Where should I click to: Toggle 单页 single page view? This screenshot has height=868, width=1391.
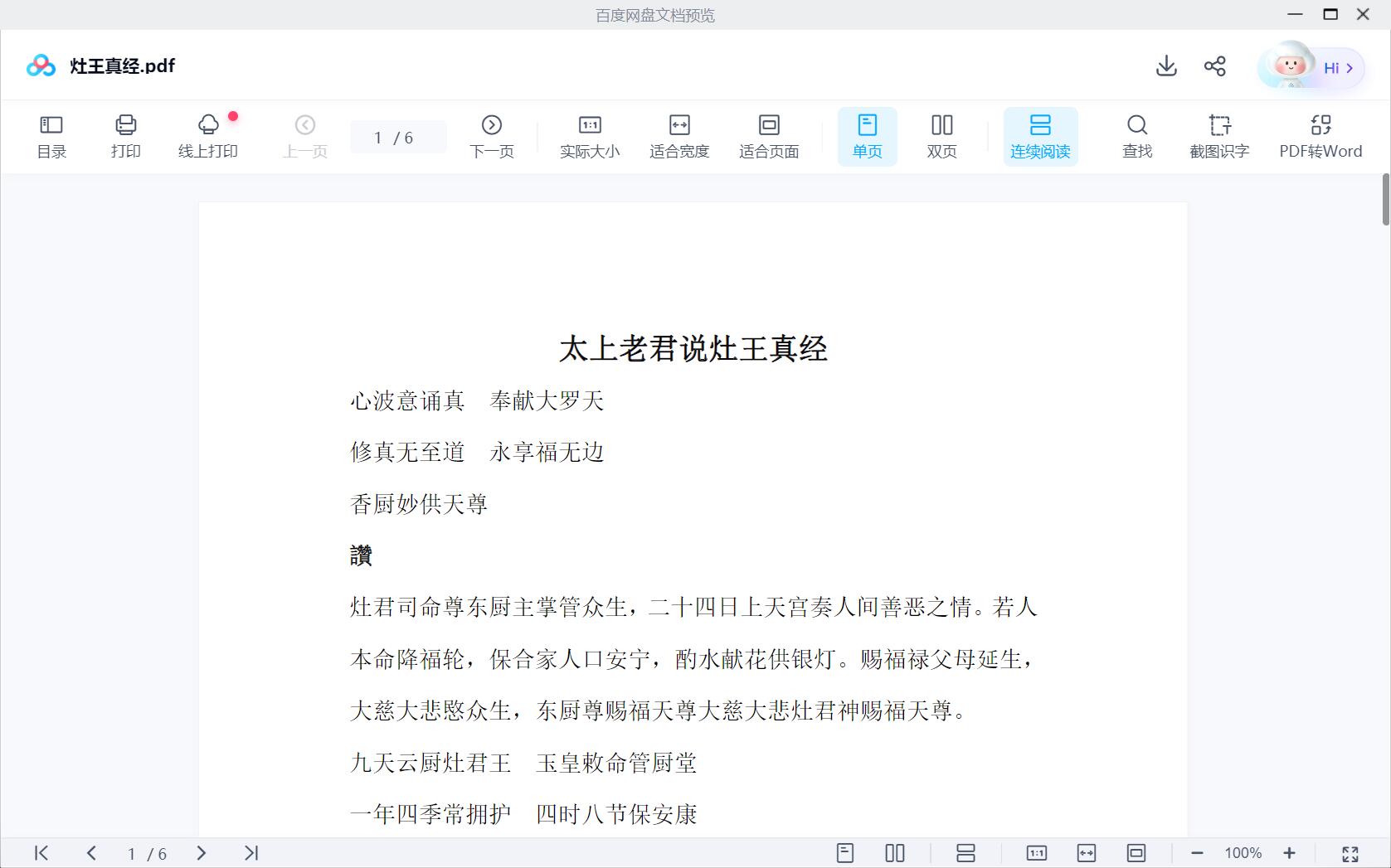tap(867, 137)
